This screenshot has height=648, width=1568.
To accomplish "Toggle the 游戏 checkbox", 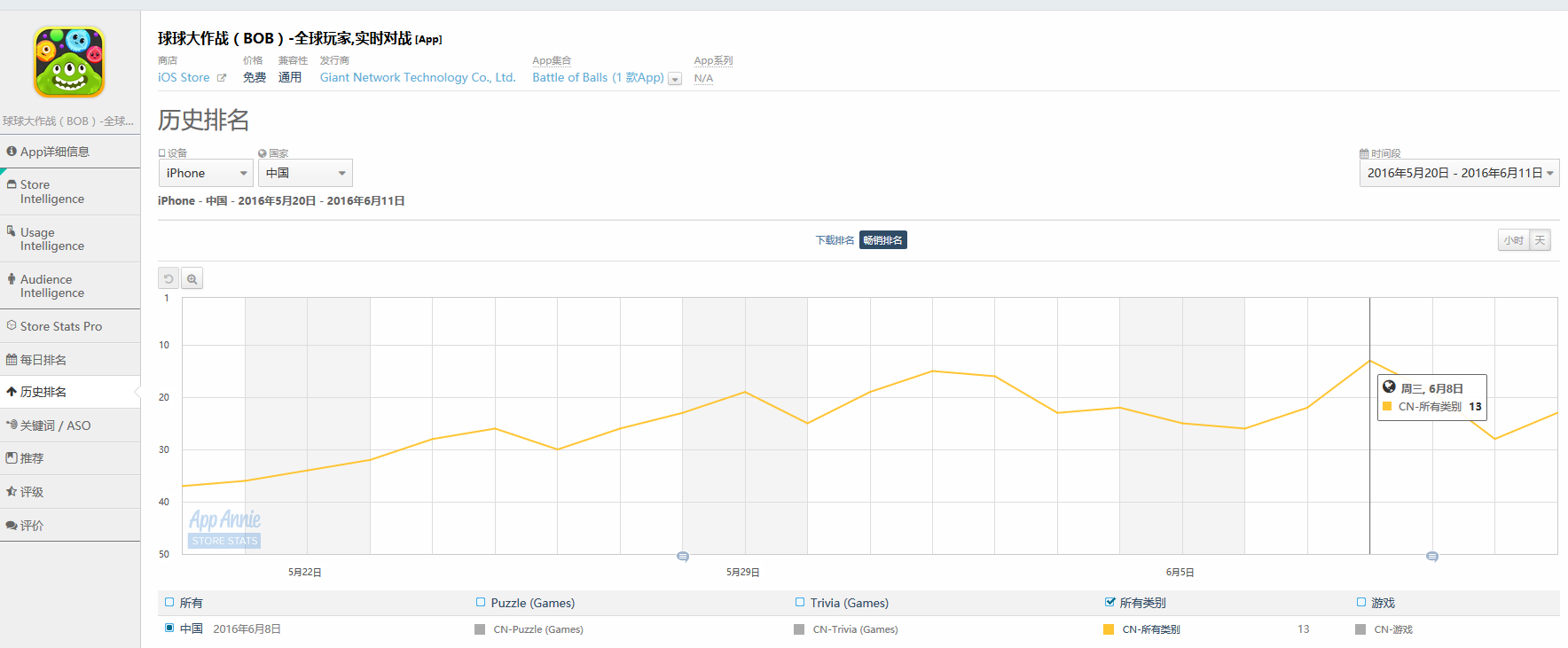I will (x=1361, y=602).
